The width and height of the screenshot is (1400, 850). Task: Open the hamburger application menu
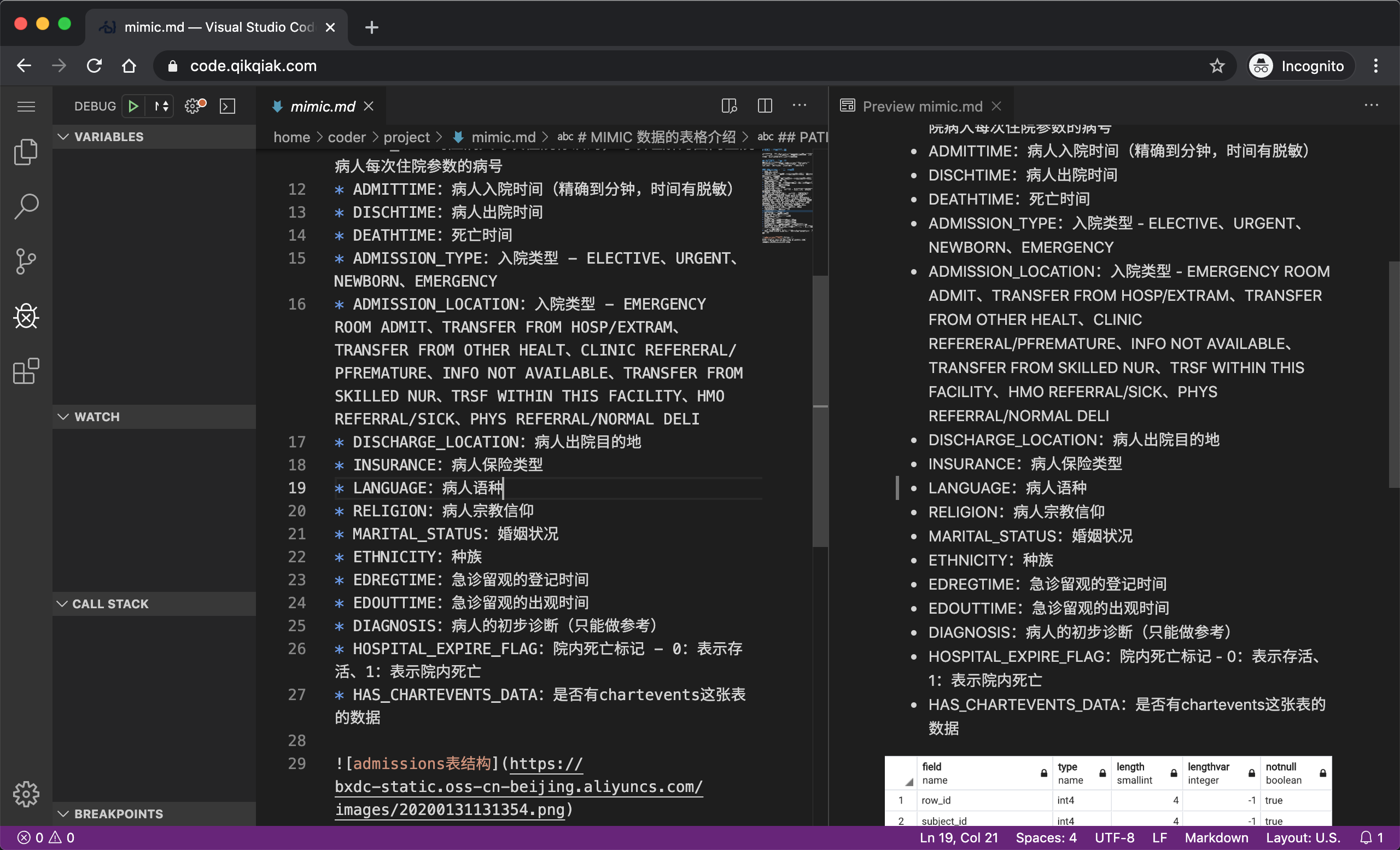click(26, 106)
